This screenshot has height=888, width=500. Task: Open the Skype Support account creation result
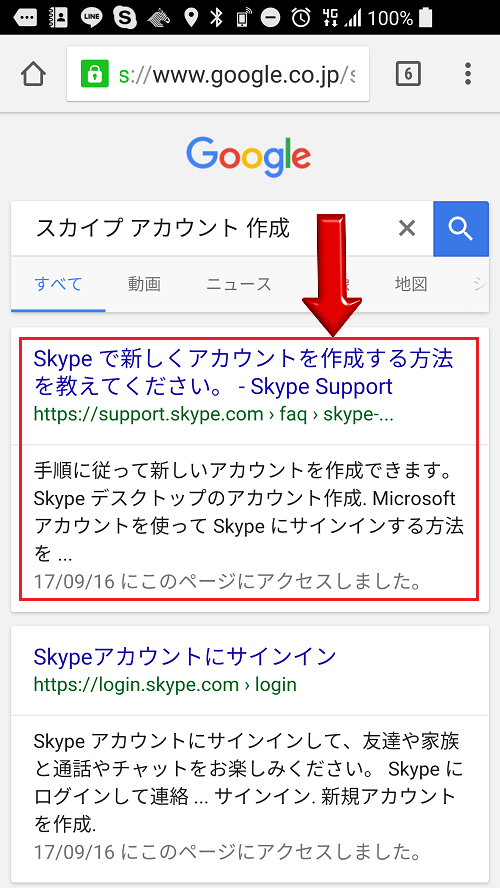[x=243, y=373]
